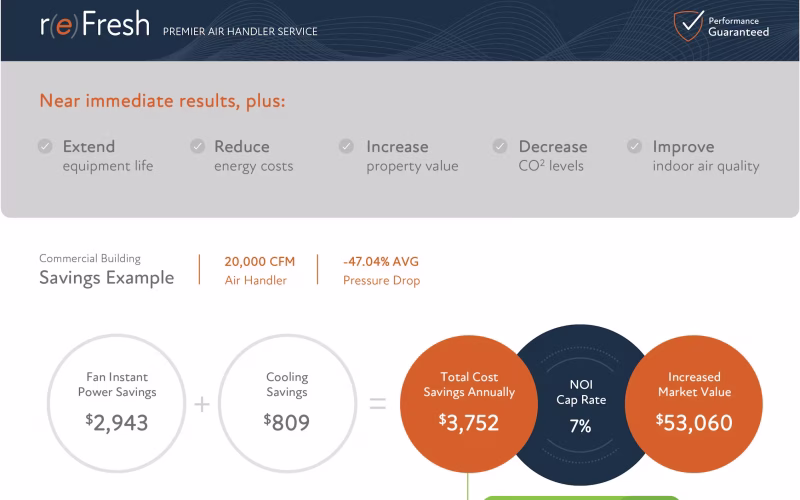
Task: Click the checkmark icon beside Reduce
Action: pos(197,146)
